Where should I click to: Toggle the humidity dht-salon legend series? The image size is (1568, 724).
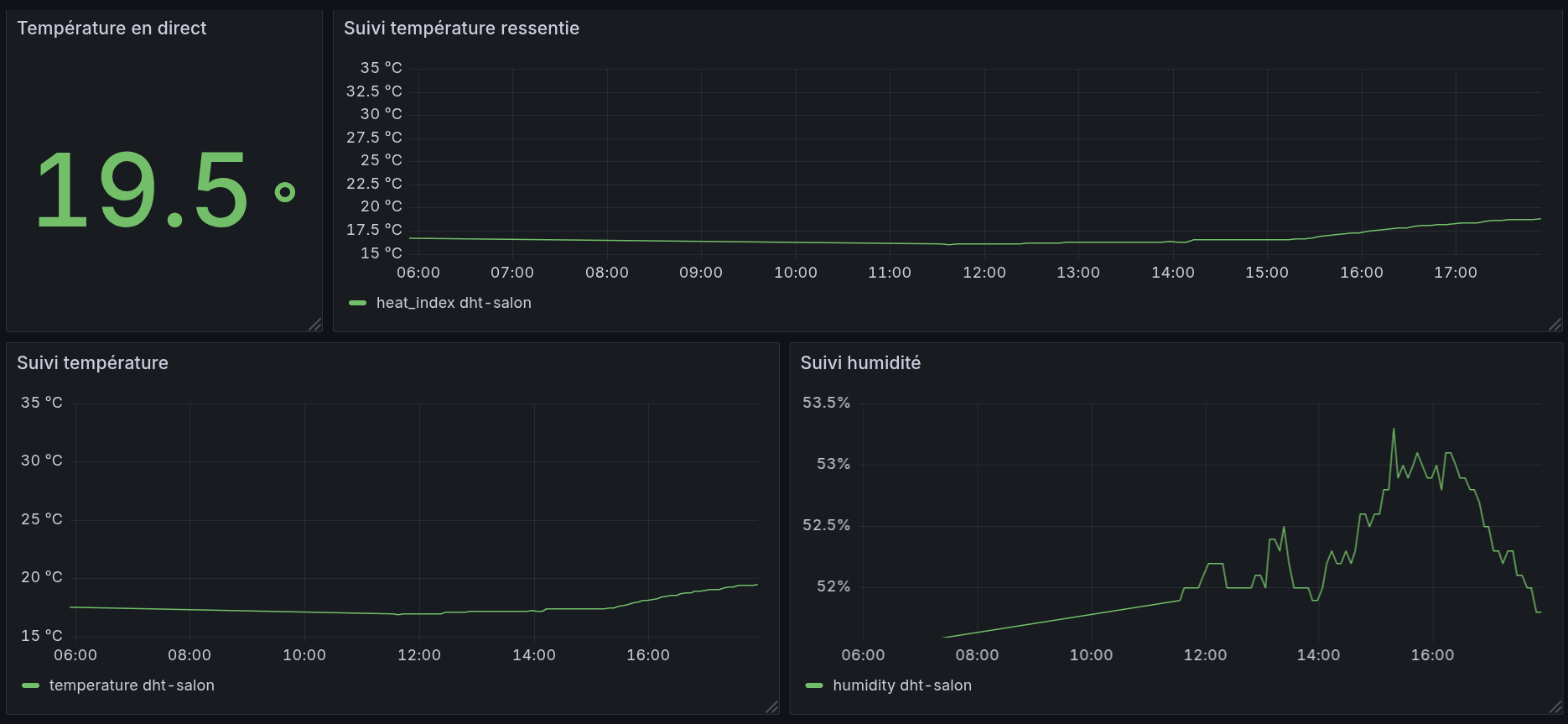(x=902, y=685)
